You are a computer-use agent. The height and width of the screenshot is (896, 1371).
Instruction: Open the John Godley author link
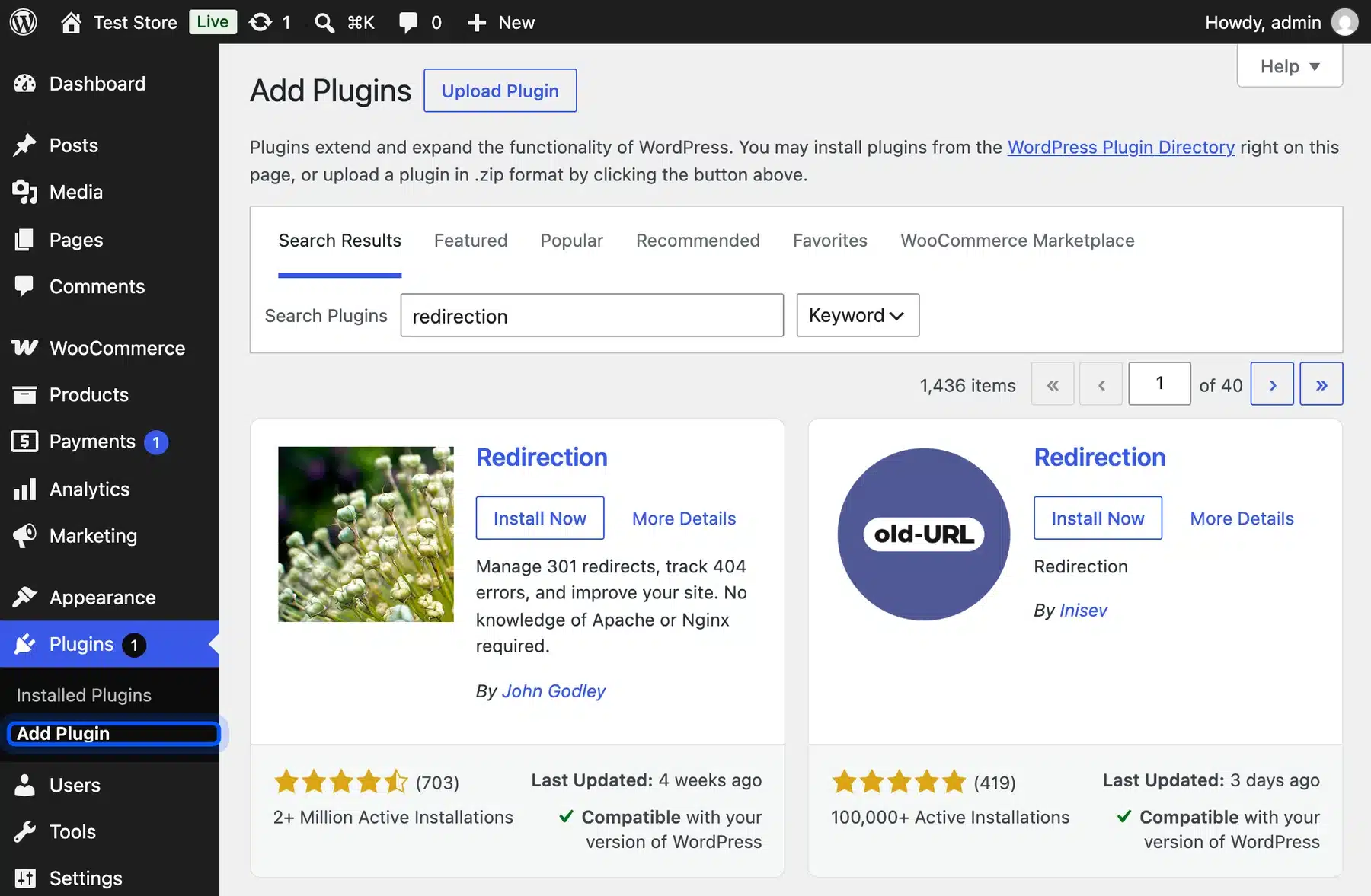coord(553,691)
